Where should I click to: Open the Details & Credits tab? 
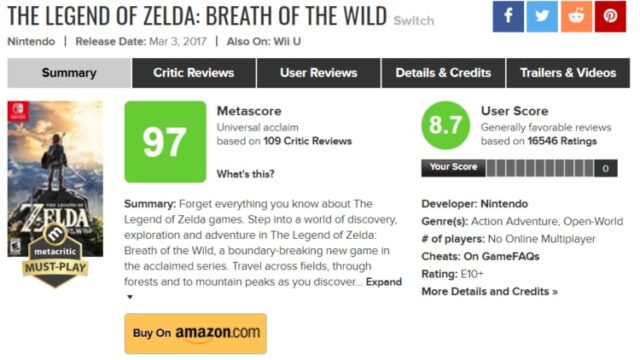[443, 73]
